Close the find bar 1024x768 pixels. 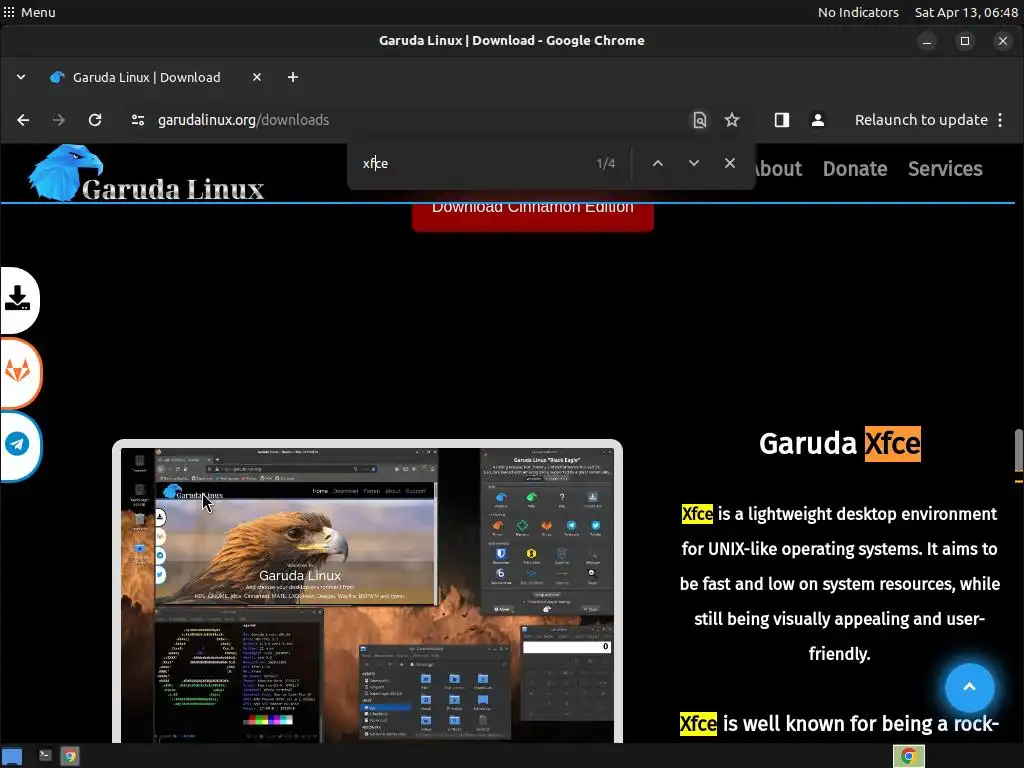729,163
